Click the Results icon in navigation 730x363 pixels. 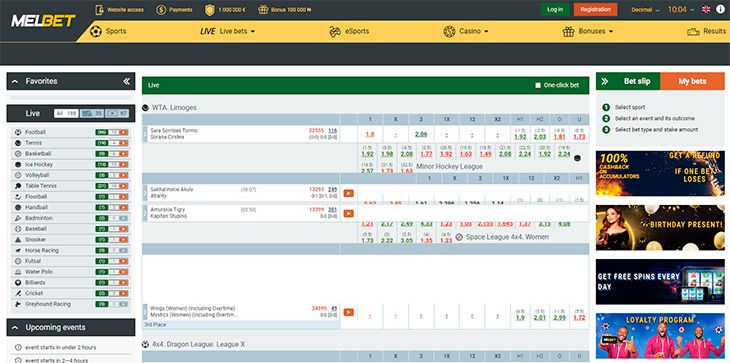pyautogui.click(x=694, y=31)
